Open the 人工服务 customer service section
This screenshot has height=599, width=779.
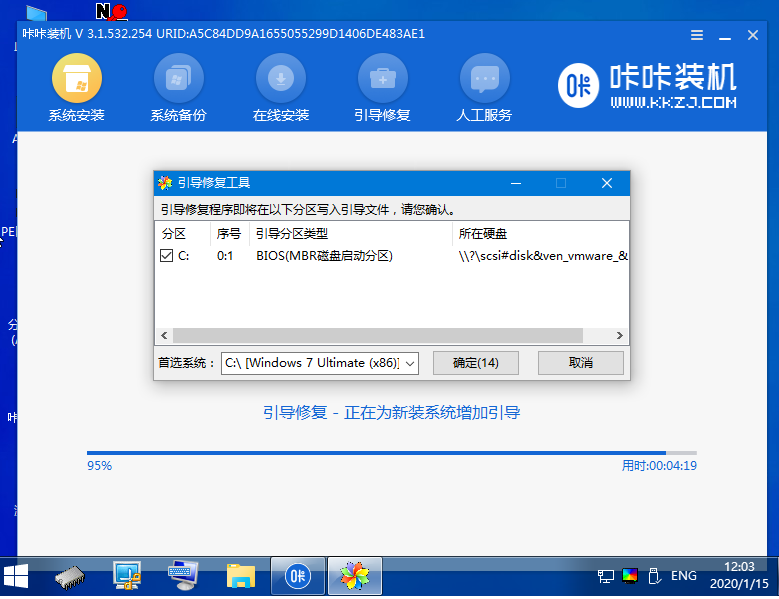(x=484, y=89)
